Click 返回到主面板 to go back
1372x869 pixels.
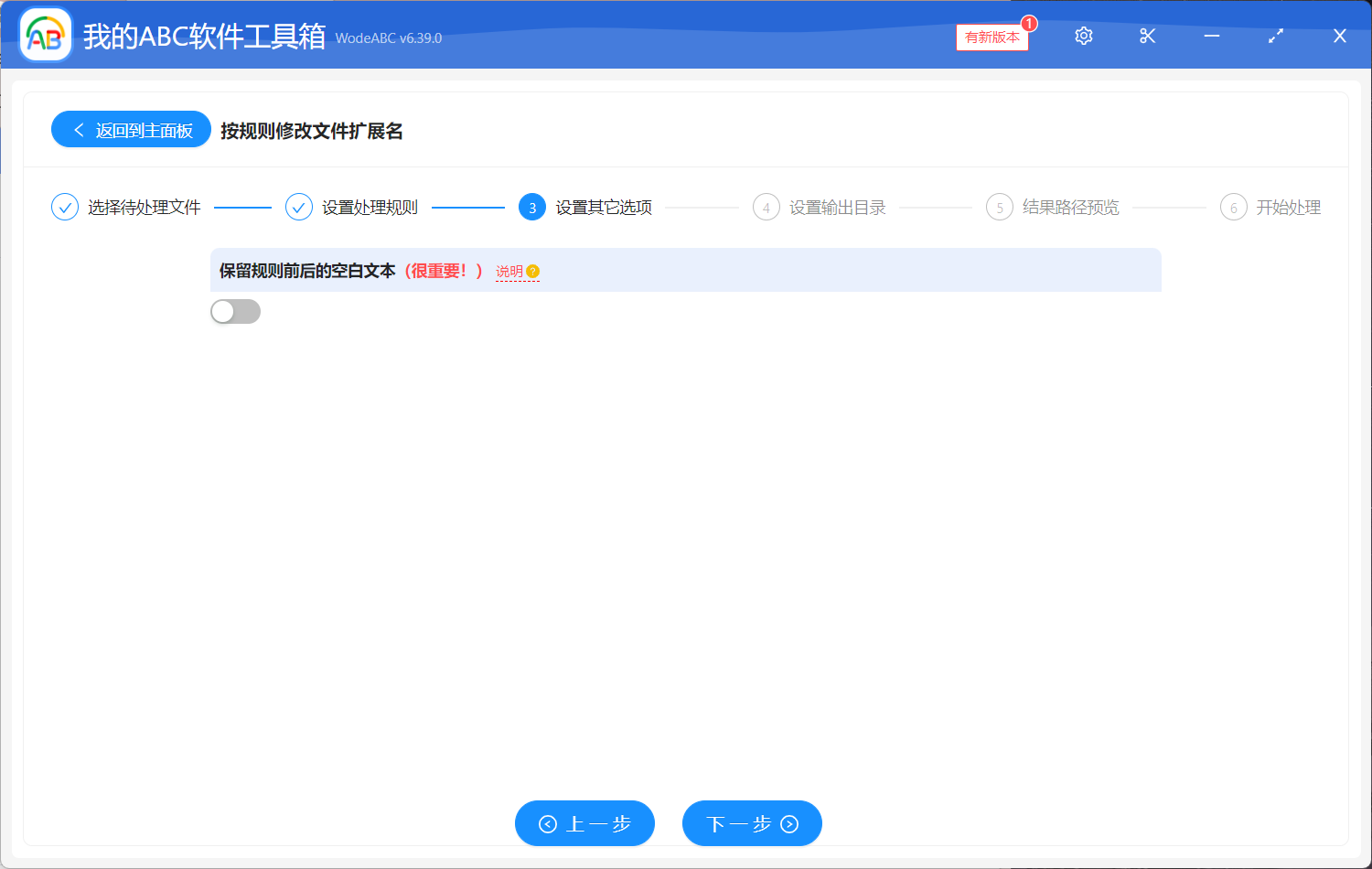tap(131, 129)
